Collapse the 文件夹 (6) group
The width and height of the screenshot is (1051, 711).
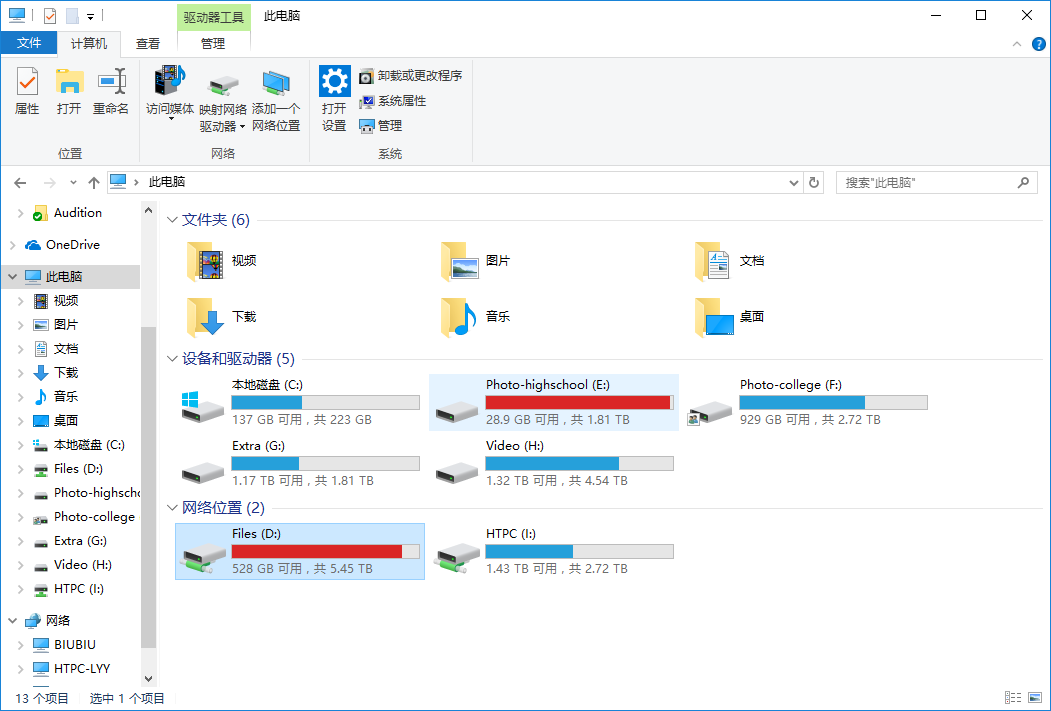172,220
